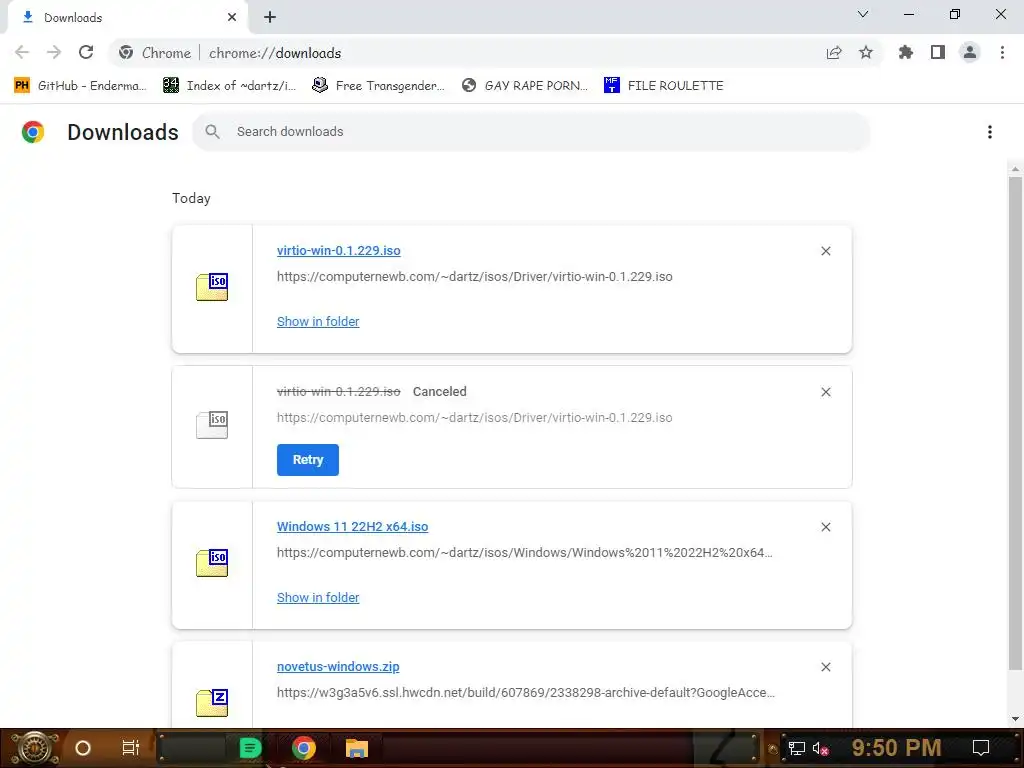Click the Chrome logo beside Downloads heading
The image size is (1024, 768).
33,132
